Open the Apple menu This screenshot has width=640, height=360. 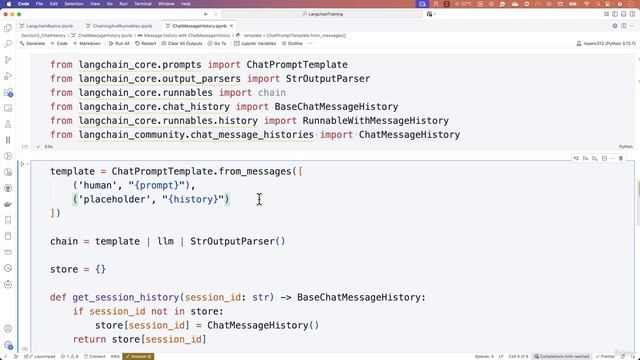coord(9,4)
